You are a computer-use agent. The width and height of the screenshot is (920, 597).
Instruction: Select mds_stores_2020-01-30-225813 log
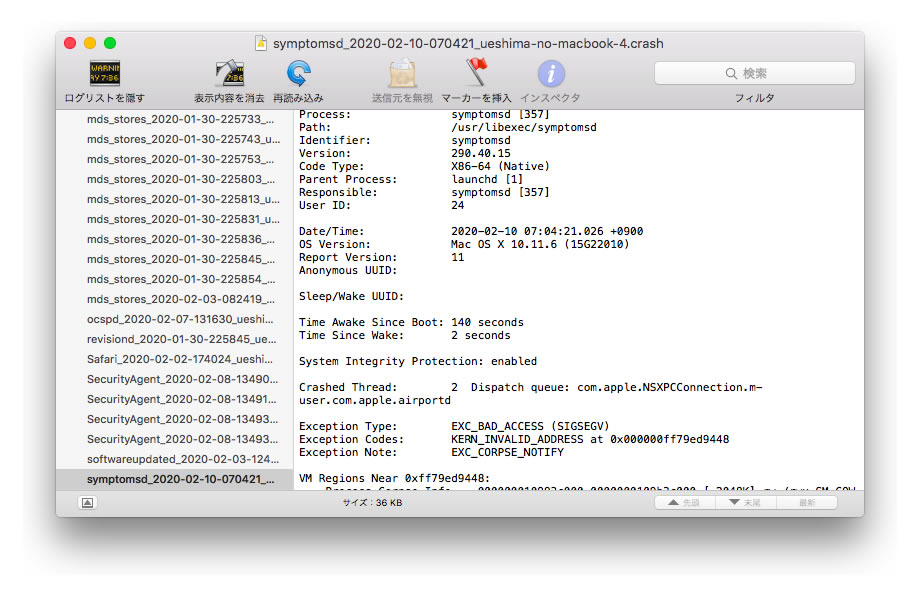pos(175,199)
